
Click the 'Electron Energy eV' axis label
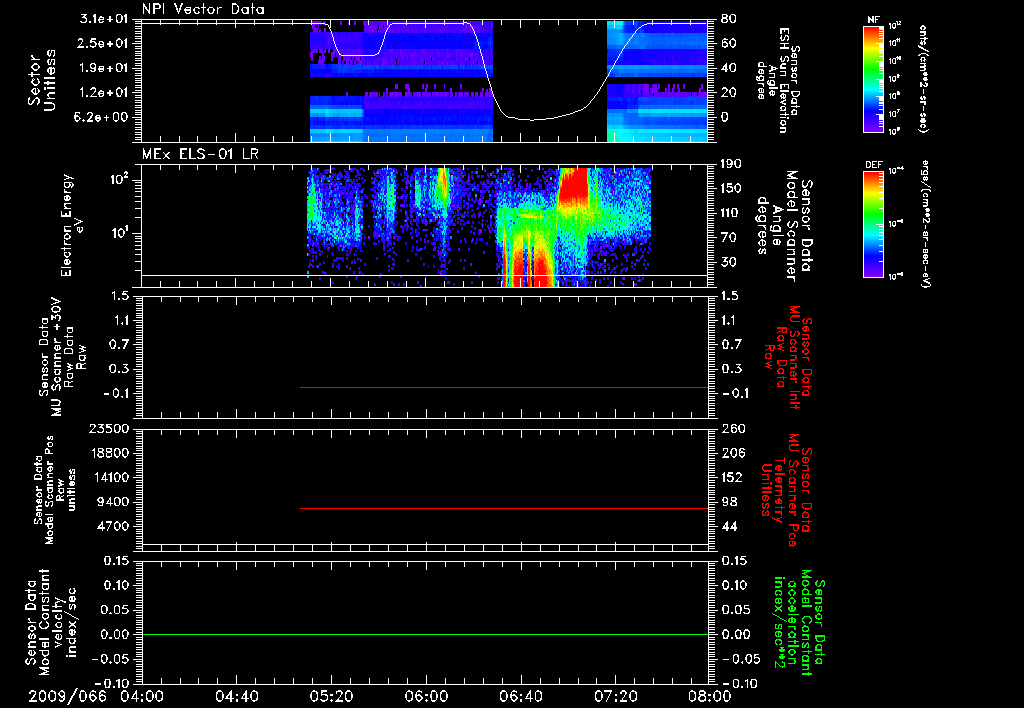[x=72, y=225]
